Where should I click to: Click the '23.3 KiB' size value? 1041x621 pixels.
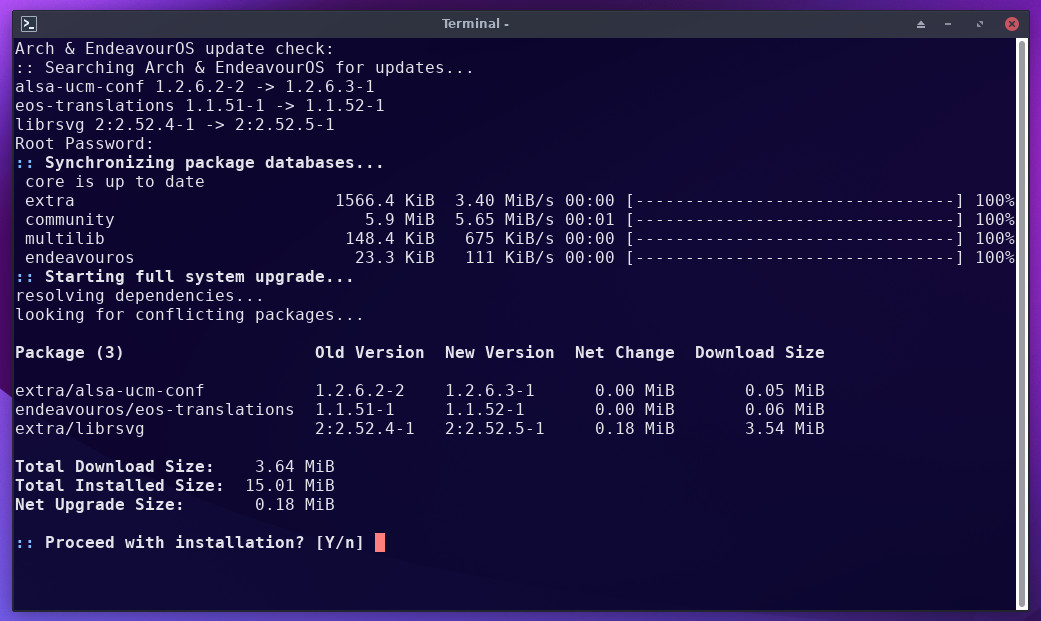(x=394, y=258)
